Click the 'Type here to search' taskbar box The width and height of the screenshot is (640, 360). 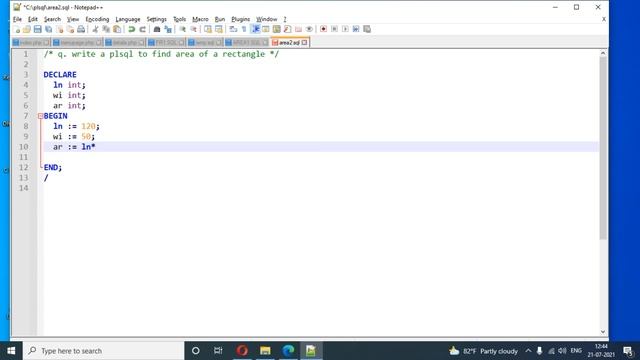(104, 351)
